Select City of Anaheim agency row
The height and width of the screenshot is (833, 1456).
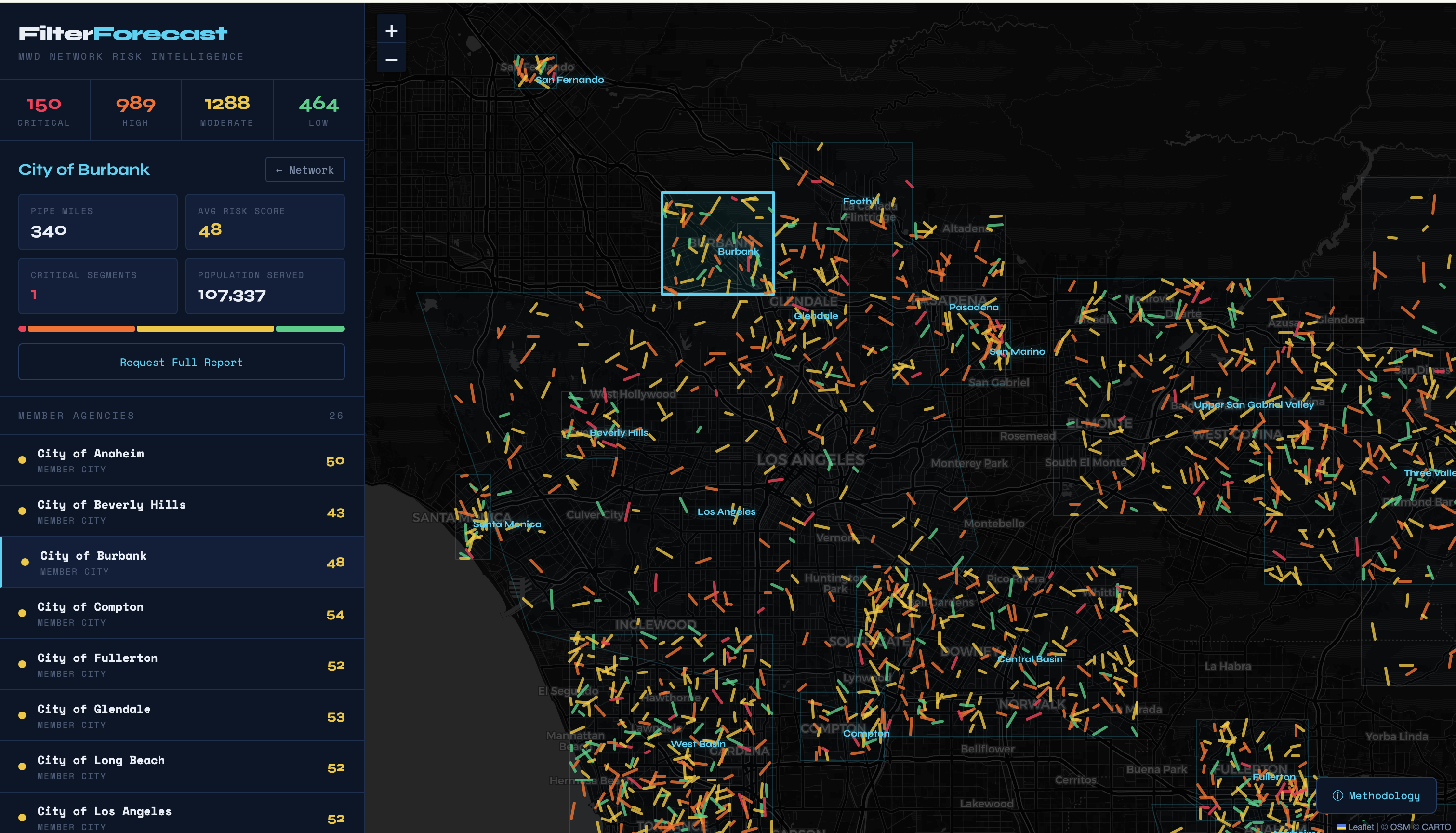(x=182, y=460)
